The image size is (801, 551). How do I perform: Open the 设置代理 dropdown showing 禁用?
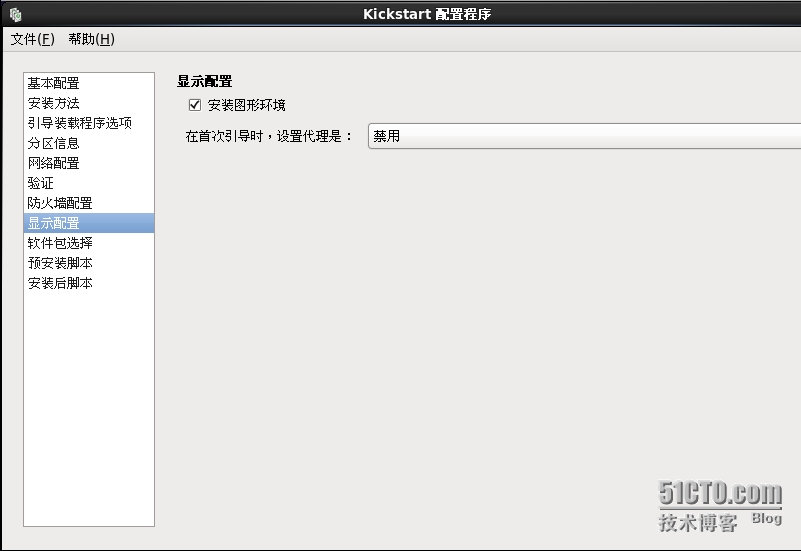pos(584,136)
